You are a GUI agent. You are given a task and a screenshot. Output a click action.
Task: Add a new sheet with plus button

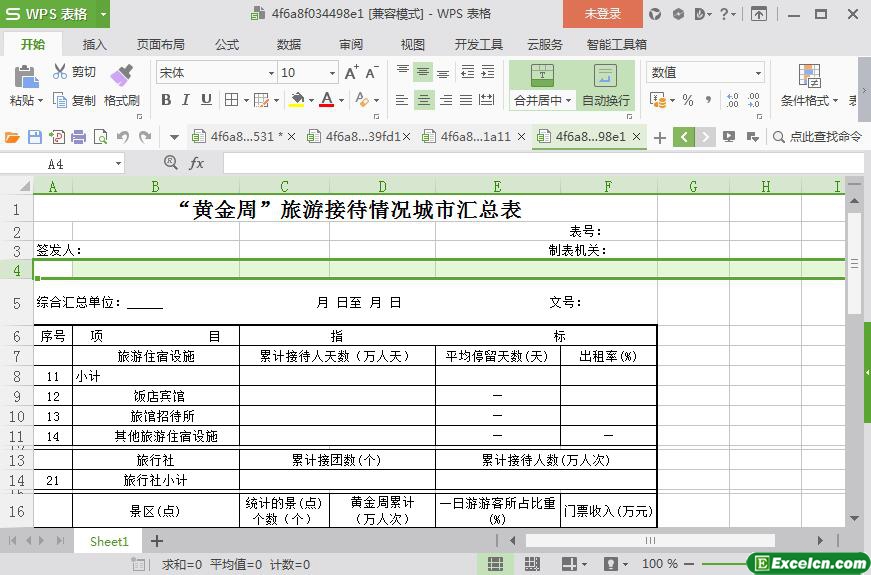coord(157,541)
